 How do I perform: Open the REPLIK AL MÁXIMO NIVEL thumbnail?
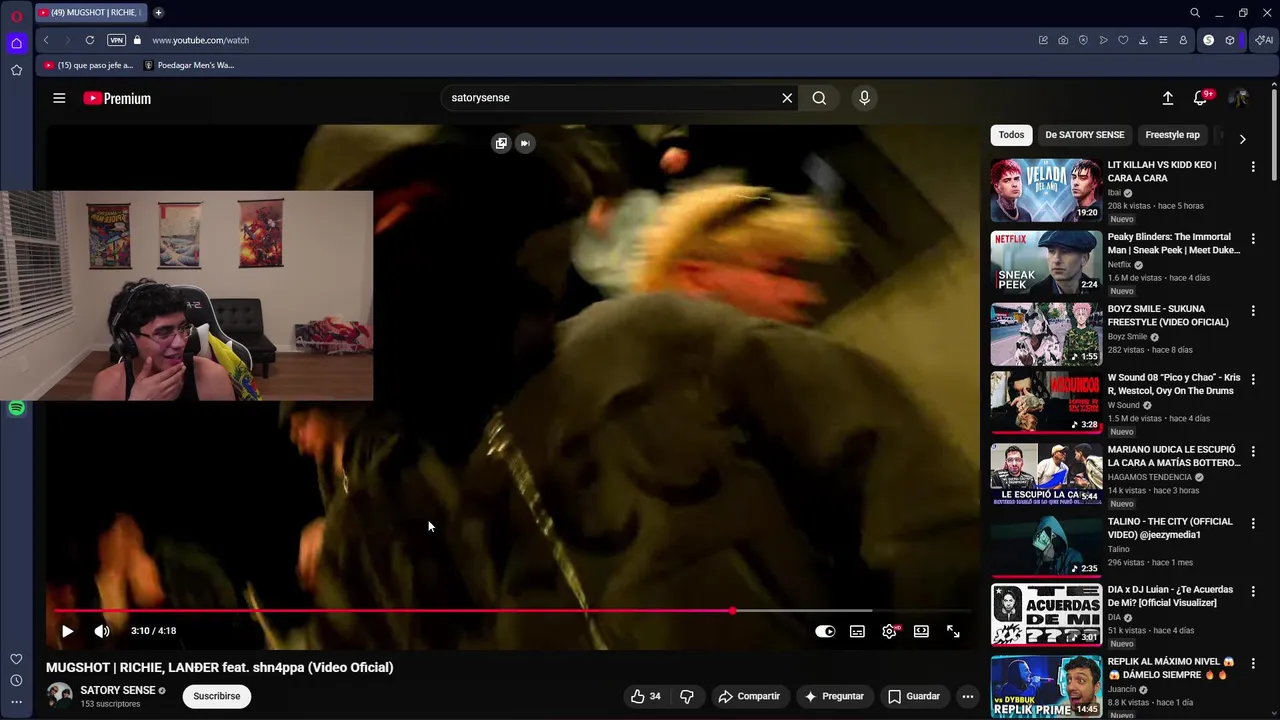(x=1046, y=686)
